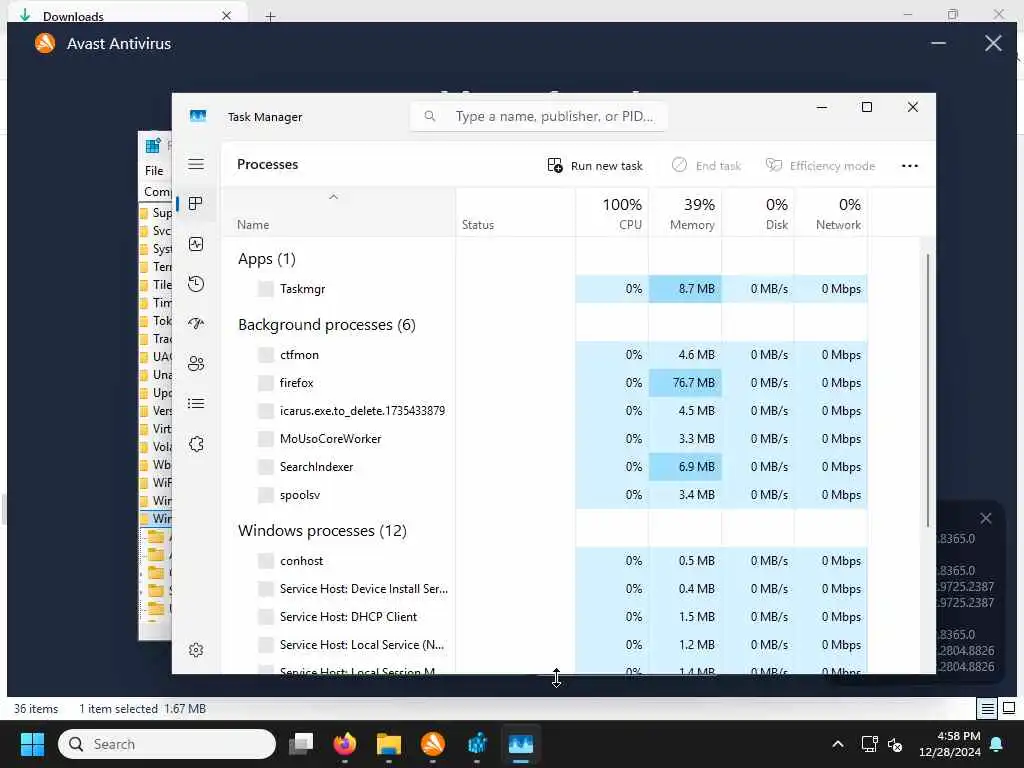The width and height of the screenshot is (1024, 768).
Task: Collapse Background processes (6) group
Action: pyautogui.click(x=327, y=325)
